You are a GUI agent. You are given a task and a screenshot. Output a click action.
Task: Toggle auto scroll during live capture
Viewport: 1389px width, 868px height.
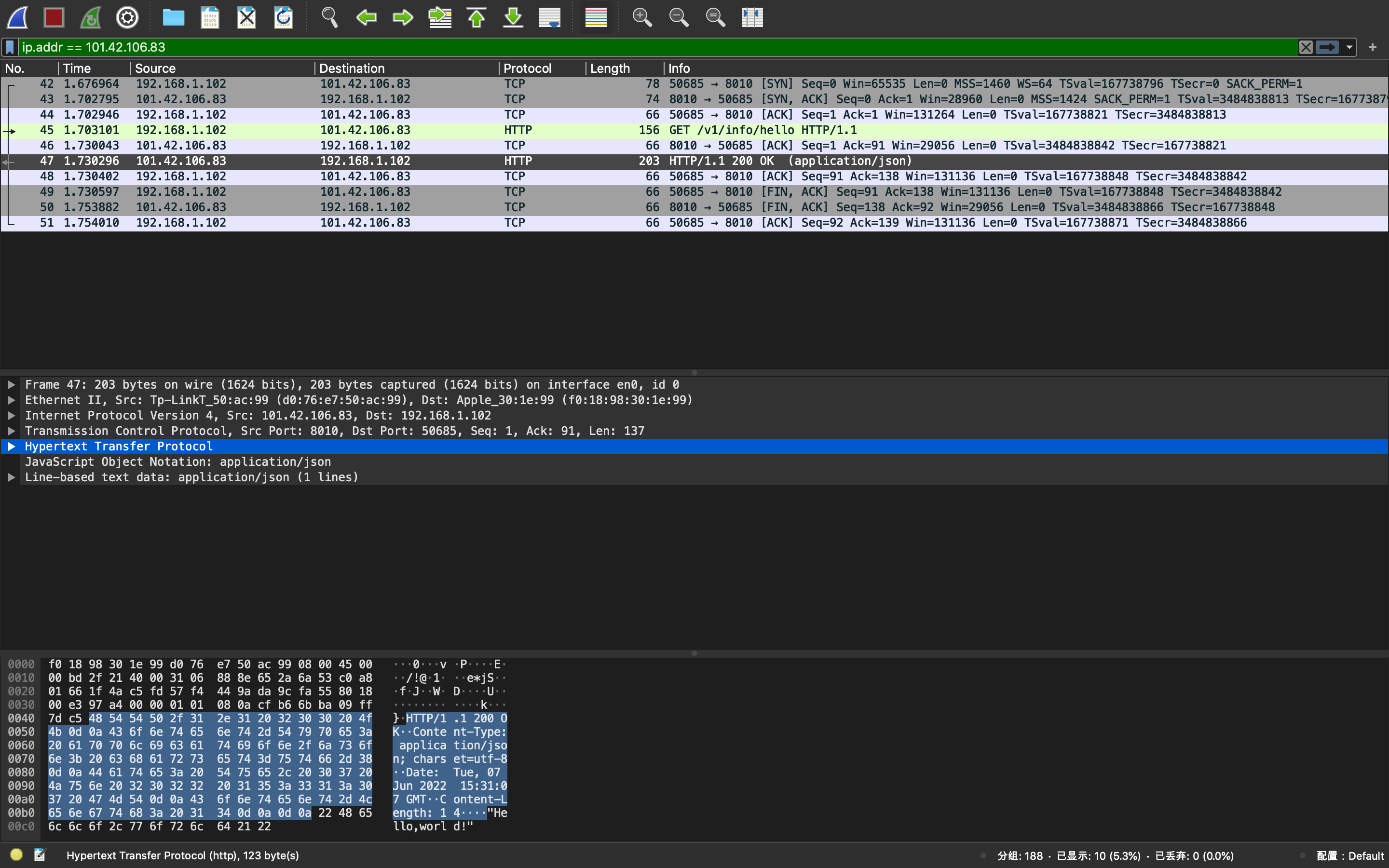(550, 17)
